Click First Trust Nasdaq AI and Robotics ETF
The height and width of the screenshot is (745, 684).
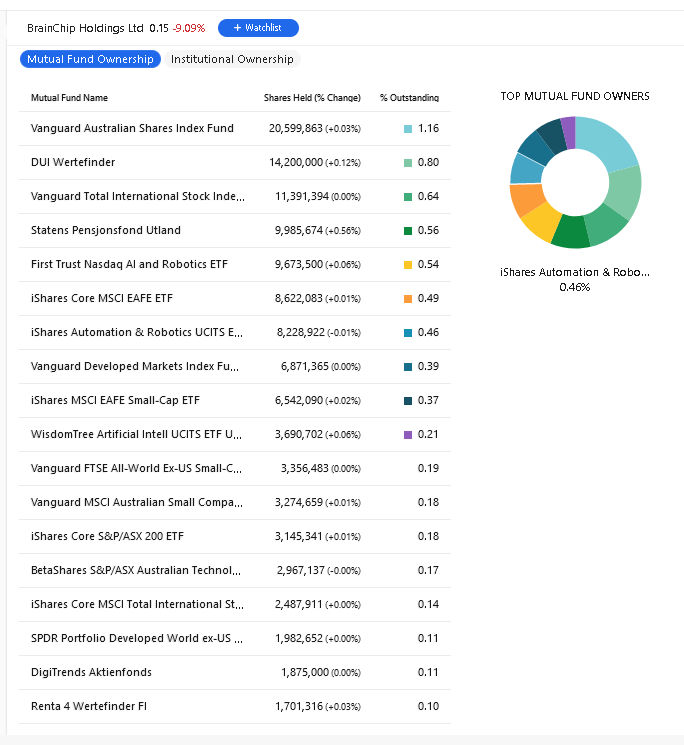click(x=131, y=264)
